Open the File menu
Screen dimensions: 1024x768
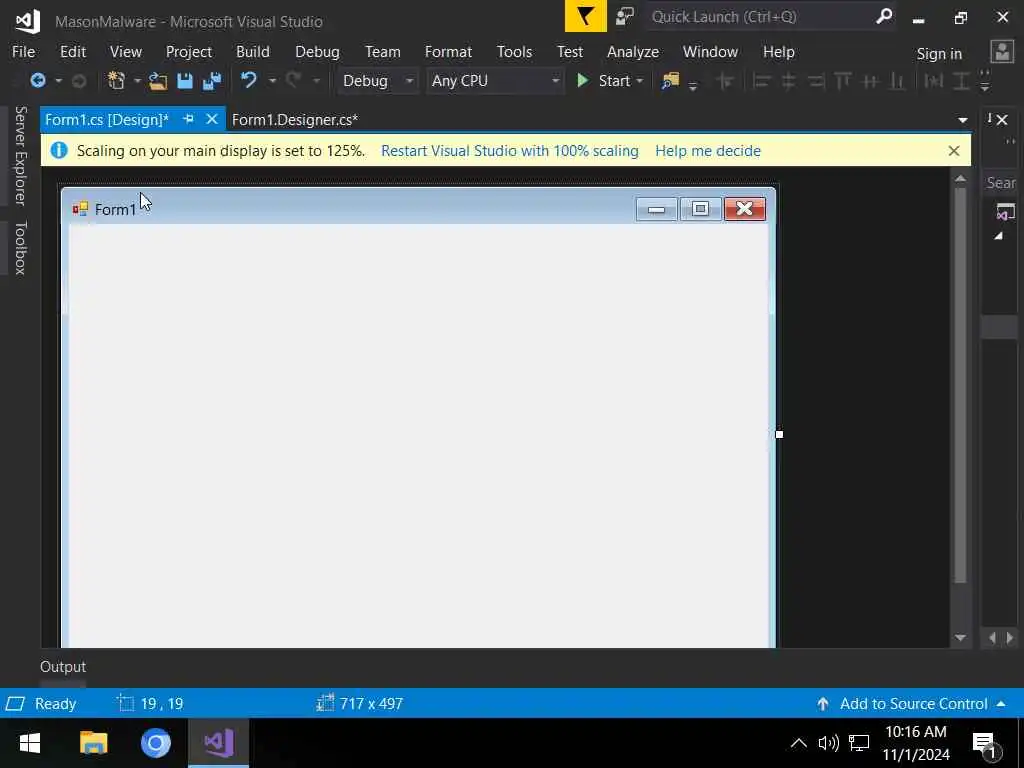pyautogui.click(x=24, y=52)
